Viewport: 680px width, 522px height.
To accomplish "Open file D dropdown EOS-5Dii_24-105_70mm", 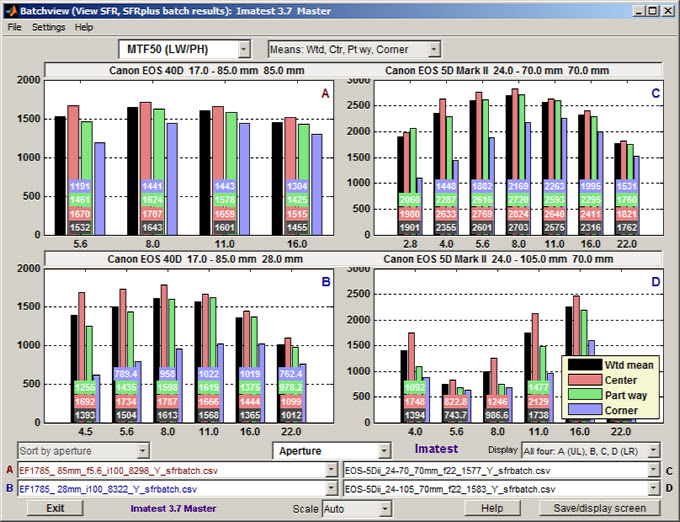I will tap(654, 489).
